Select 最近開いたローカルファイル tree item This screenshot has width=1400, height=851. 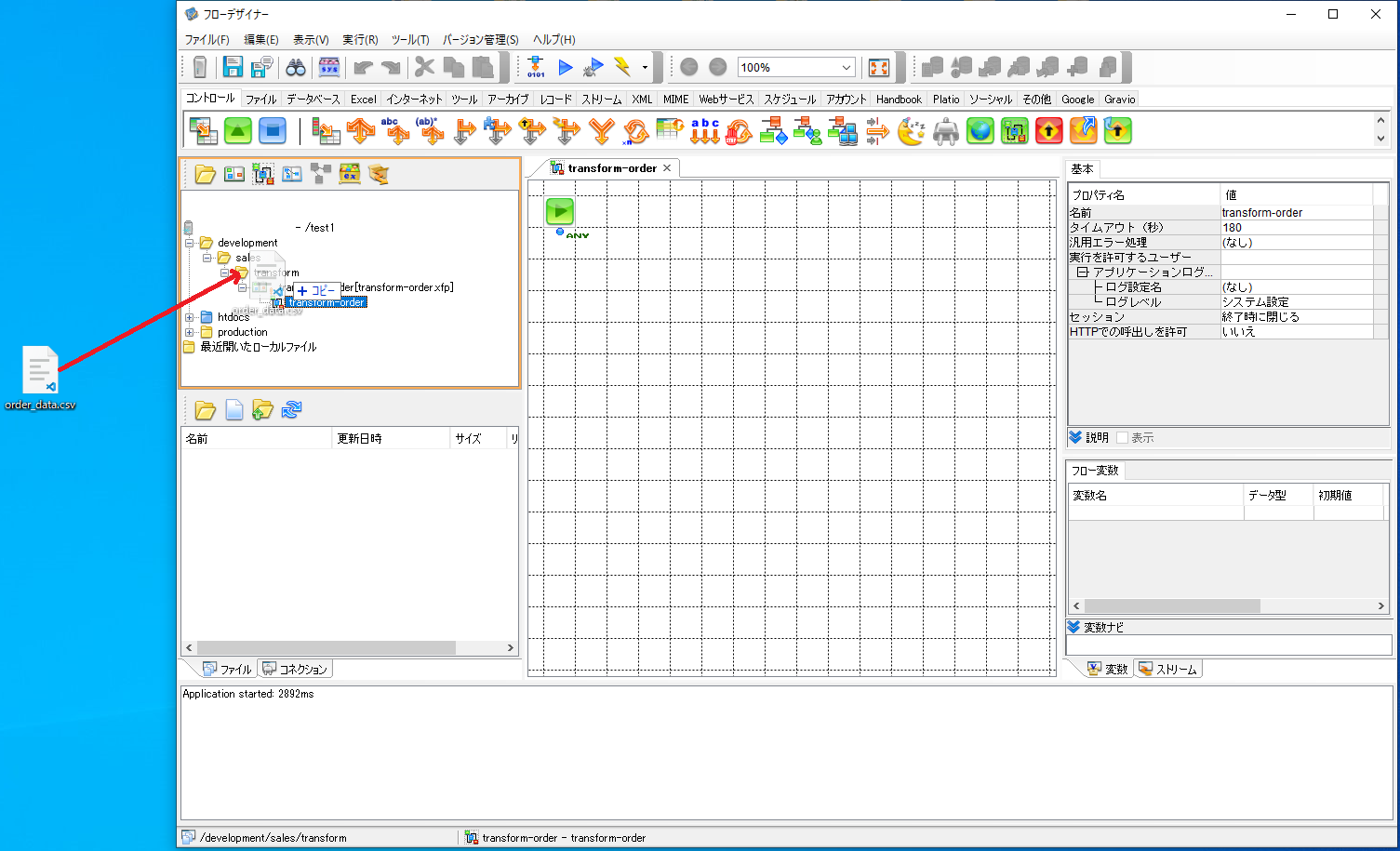click(x=259, y=347)
